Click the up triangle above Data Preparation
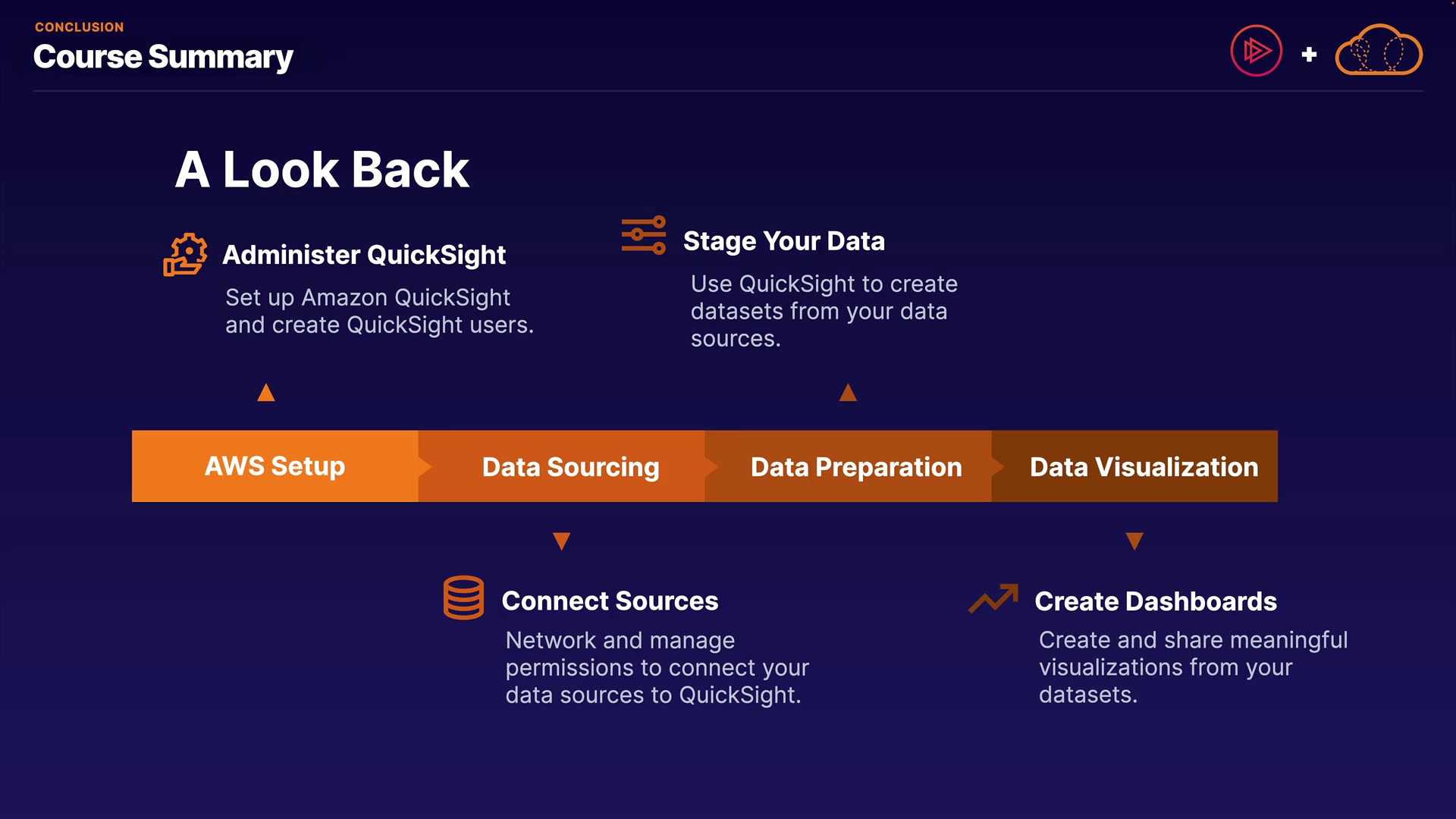1456x819 pixels. 848,393
